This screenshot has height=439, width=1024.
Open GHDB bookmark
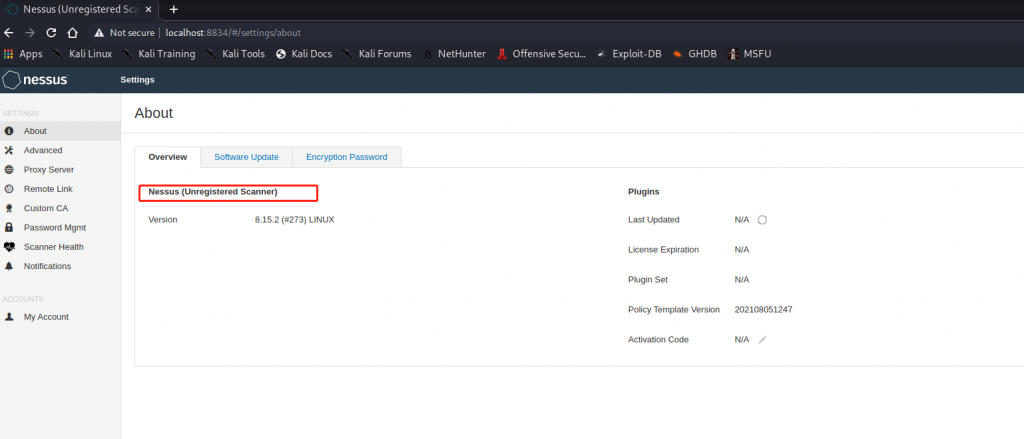[696, 54]
